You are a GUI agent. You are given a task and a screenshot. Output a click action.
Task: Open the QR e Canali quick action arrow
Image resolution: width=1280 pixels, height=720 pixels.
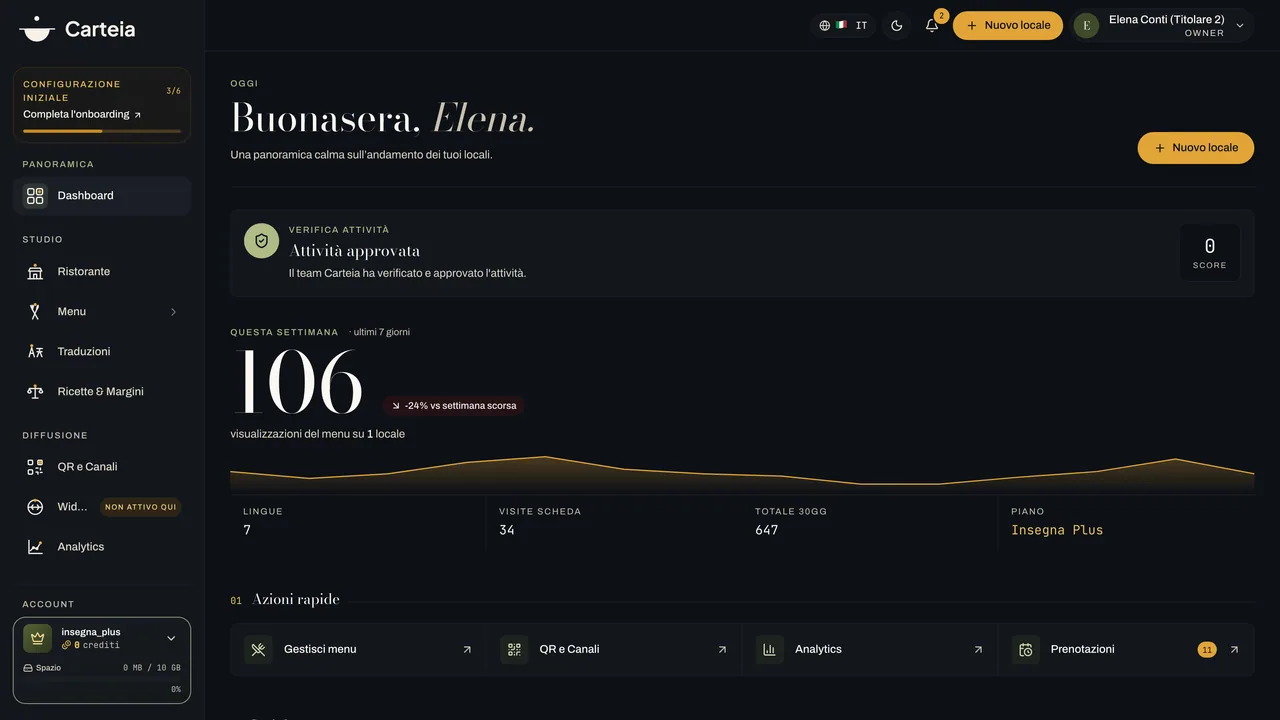pyautogui.click(x=722, y=650)
